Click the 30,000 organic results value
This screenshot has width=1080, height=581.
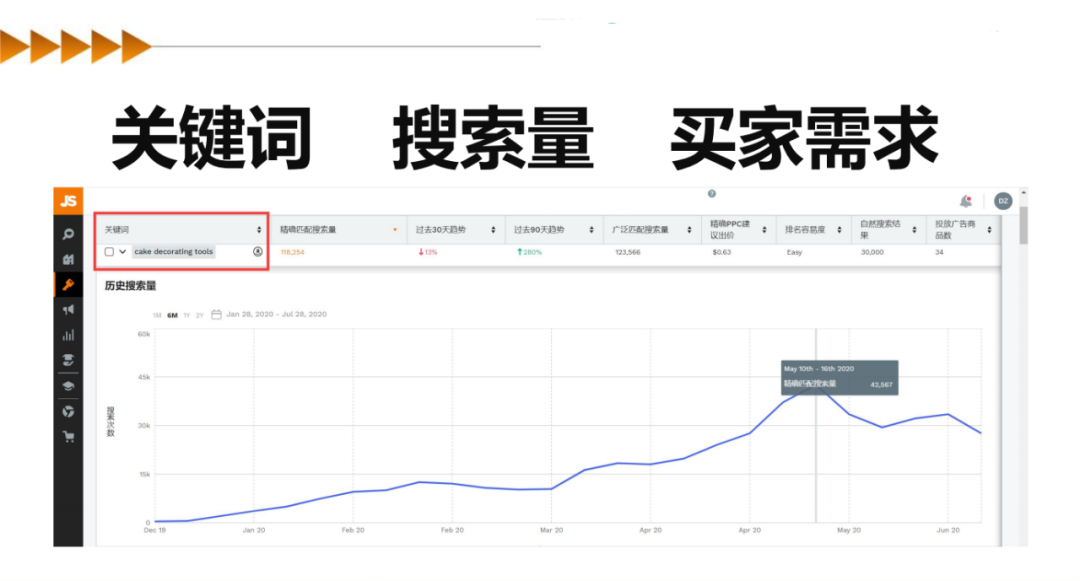tap(872, 253)
